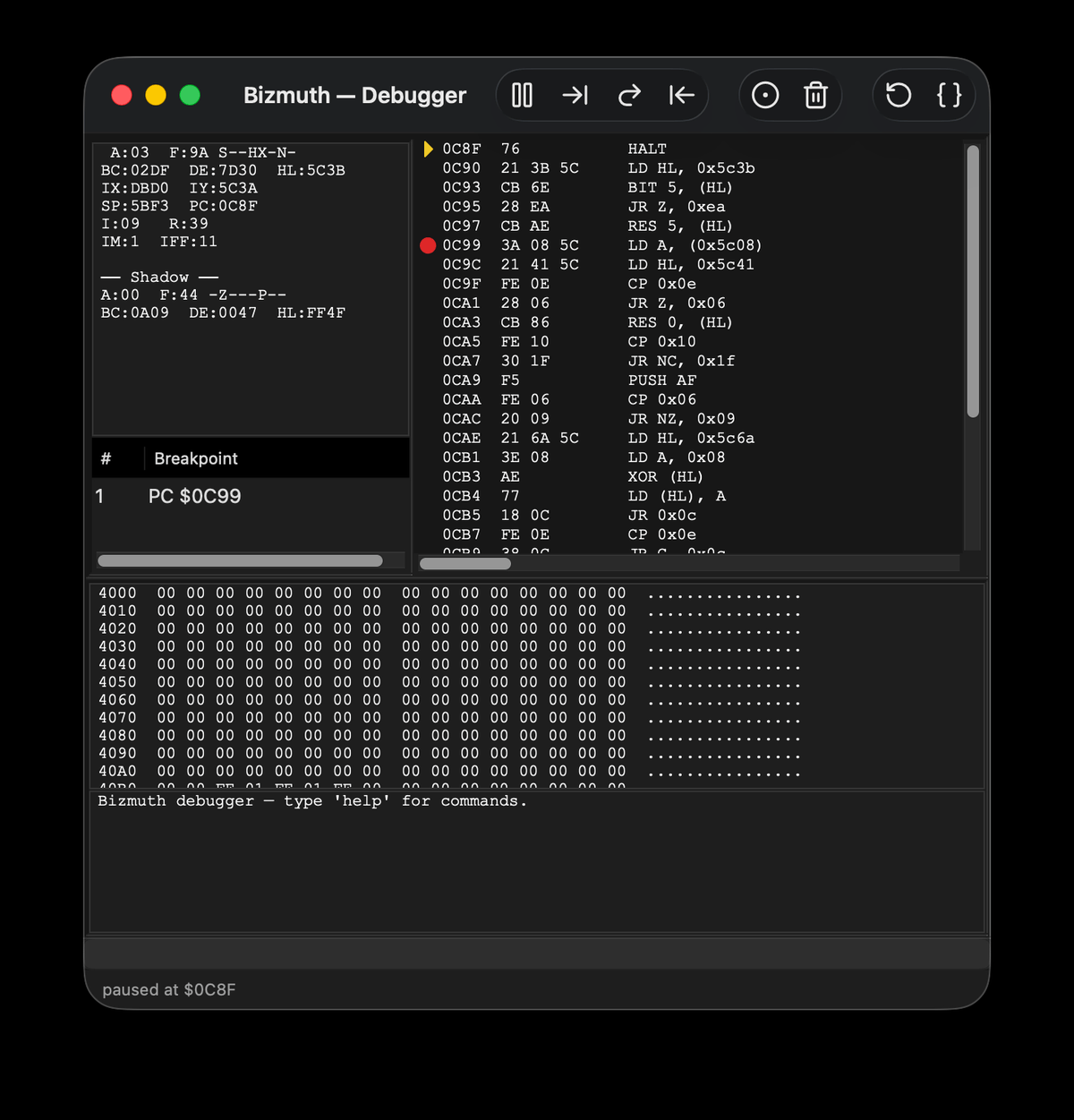
Task: Click the Breakpoint column header
Action: tap(196, 458)
